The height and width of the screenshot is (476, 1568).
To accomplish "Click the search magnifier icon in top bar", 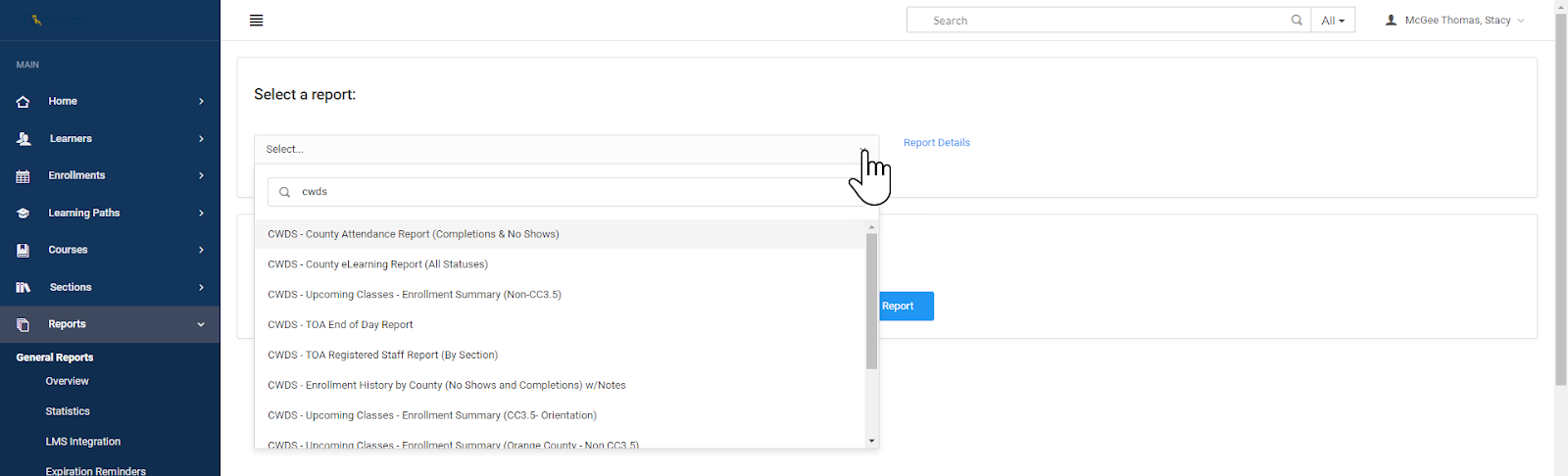I will point(1297,21).
